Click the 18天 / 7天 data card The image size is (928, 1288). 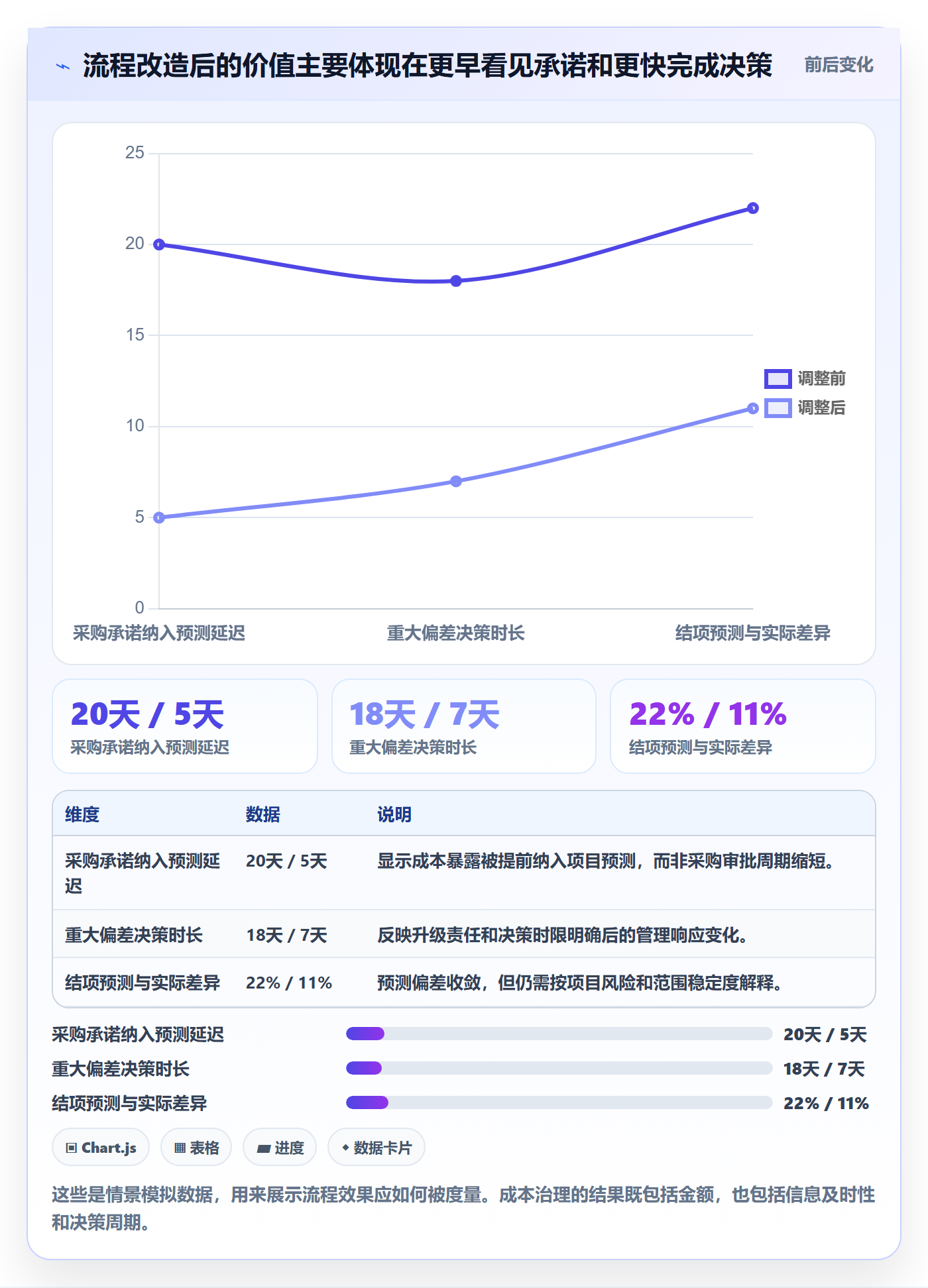coord(464,726)
